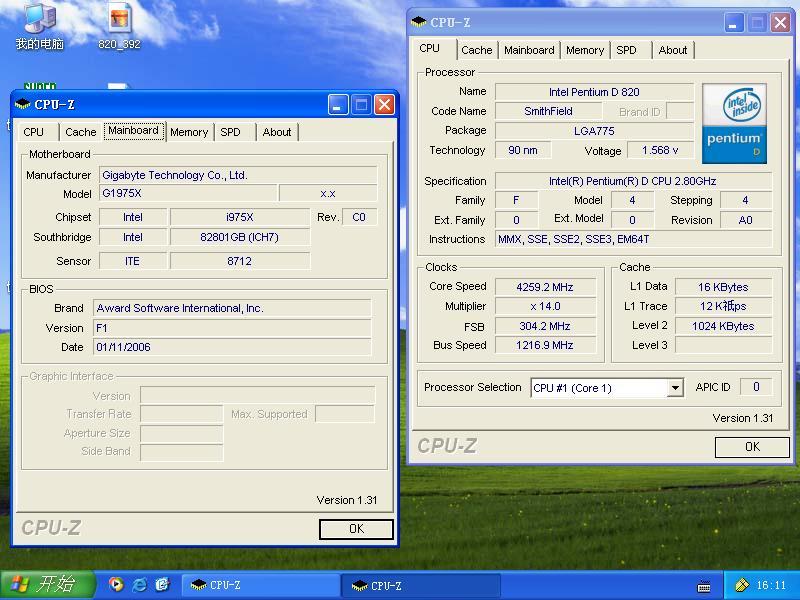
Task: Click the BIOS Date value 01/11/2006
Action: coord(232,347)
